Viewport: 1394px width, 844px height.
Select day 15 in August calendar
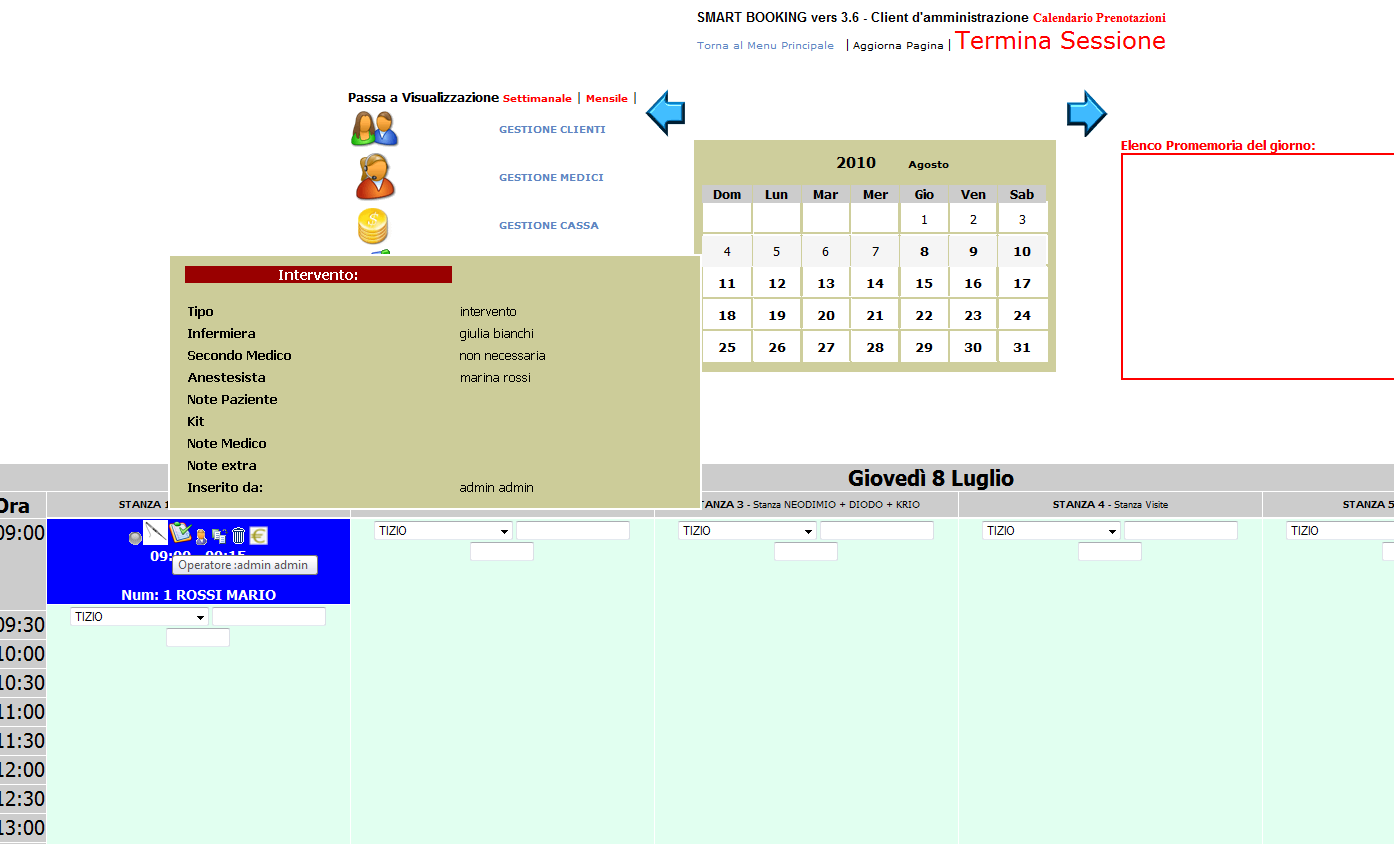(924, 283)
